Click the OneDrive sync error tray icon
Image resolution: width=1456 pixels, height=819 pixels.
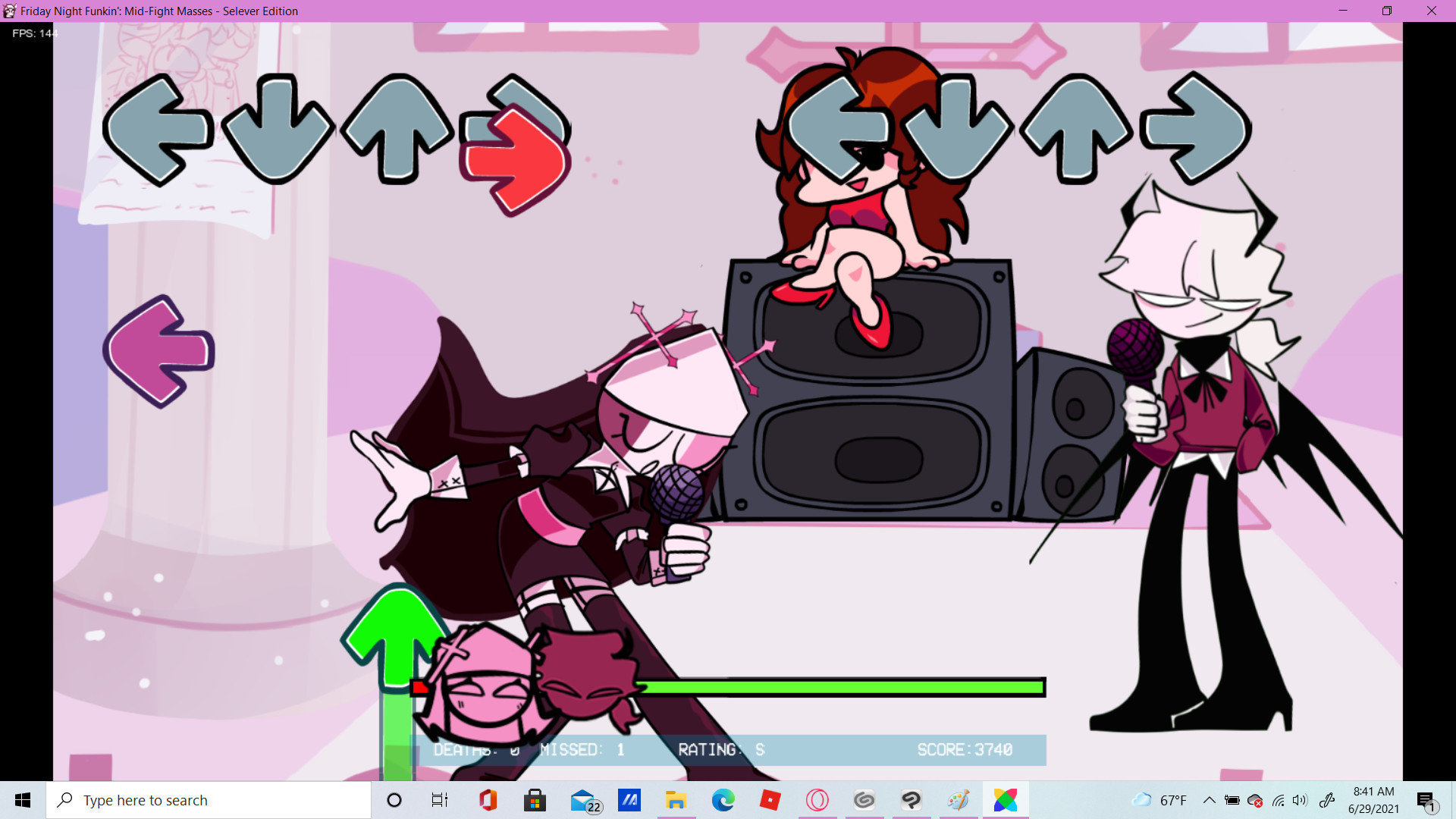1255,800
